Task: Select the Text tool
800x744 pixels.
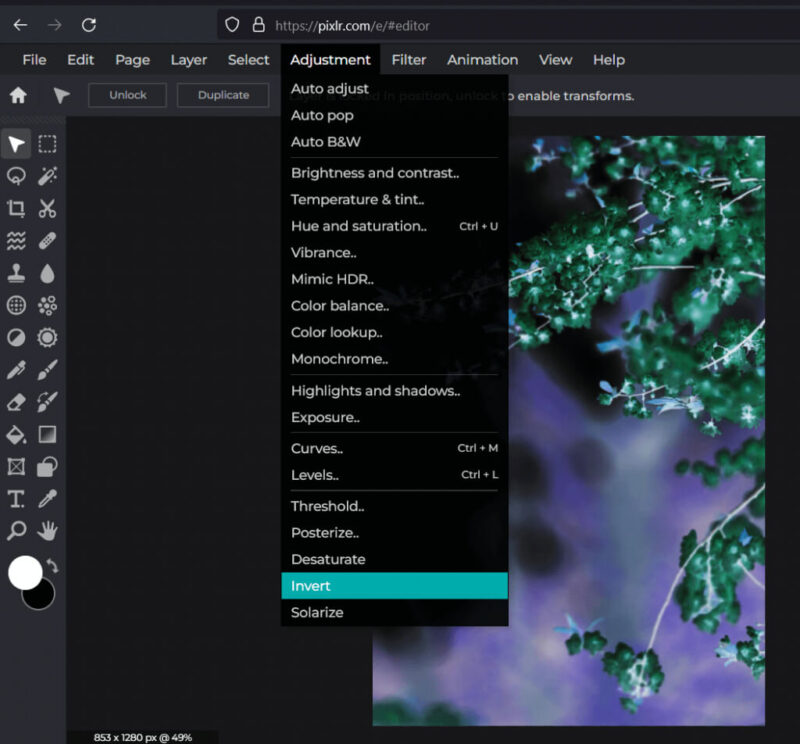Action: click(x=15, y=497)
